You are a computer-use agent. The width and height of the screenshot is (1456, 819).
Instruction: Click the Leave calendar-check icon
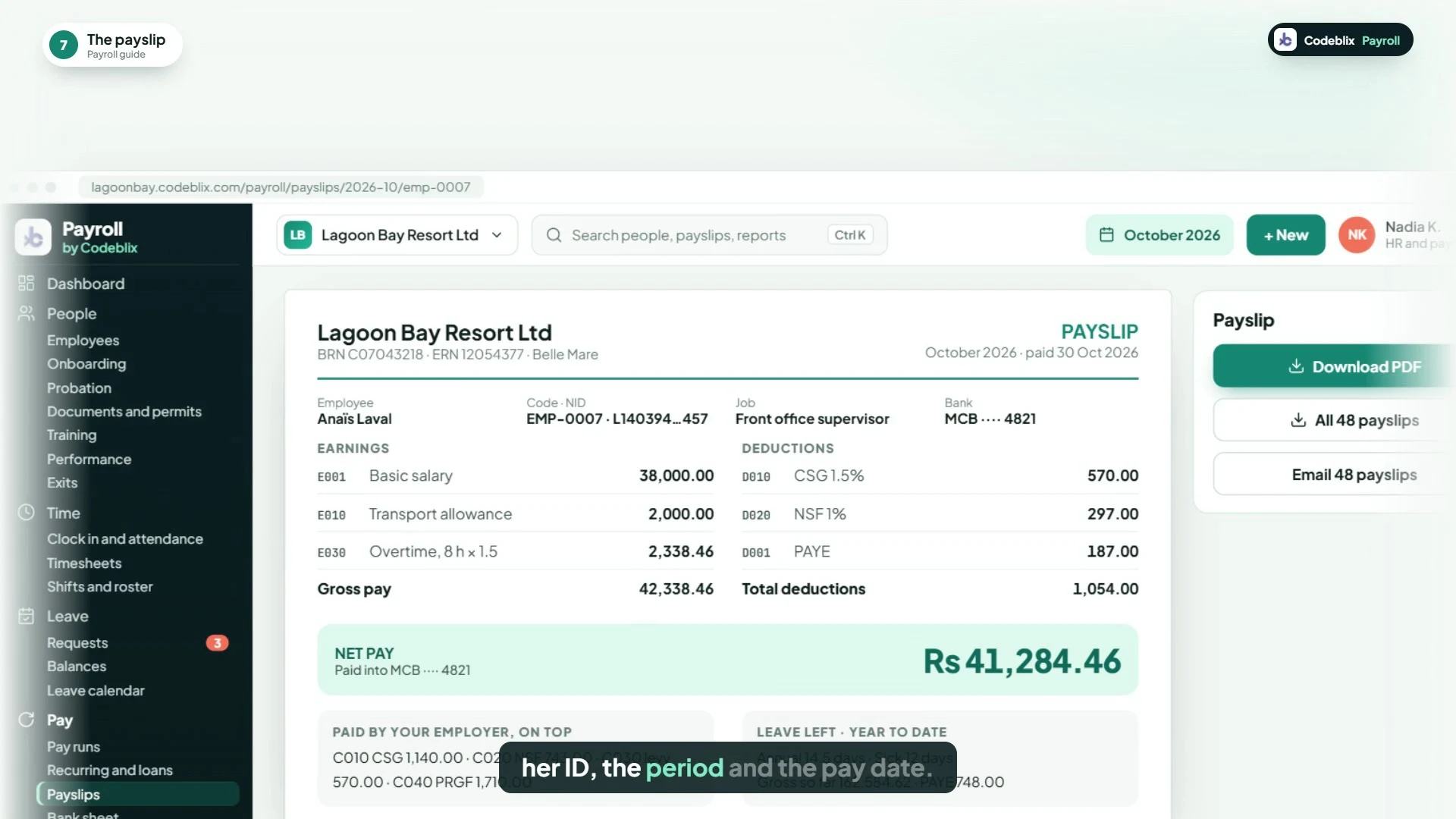click(27, 616)
